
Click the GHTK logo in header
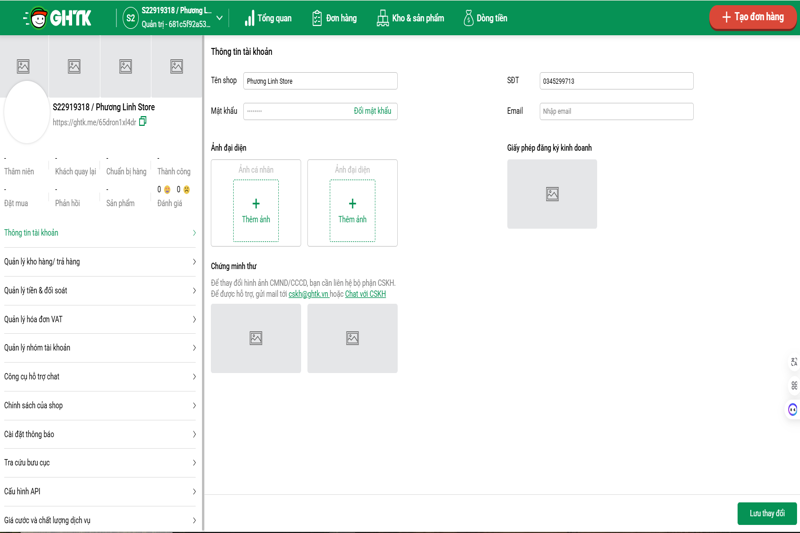tap(57, 18)
